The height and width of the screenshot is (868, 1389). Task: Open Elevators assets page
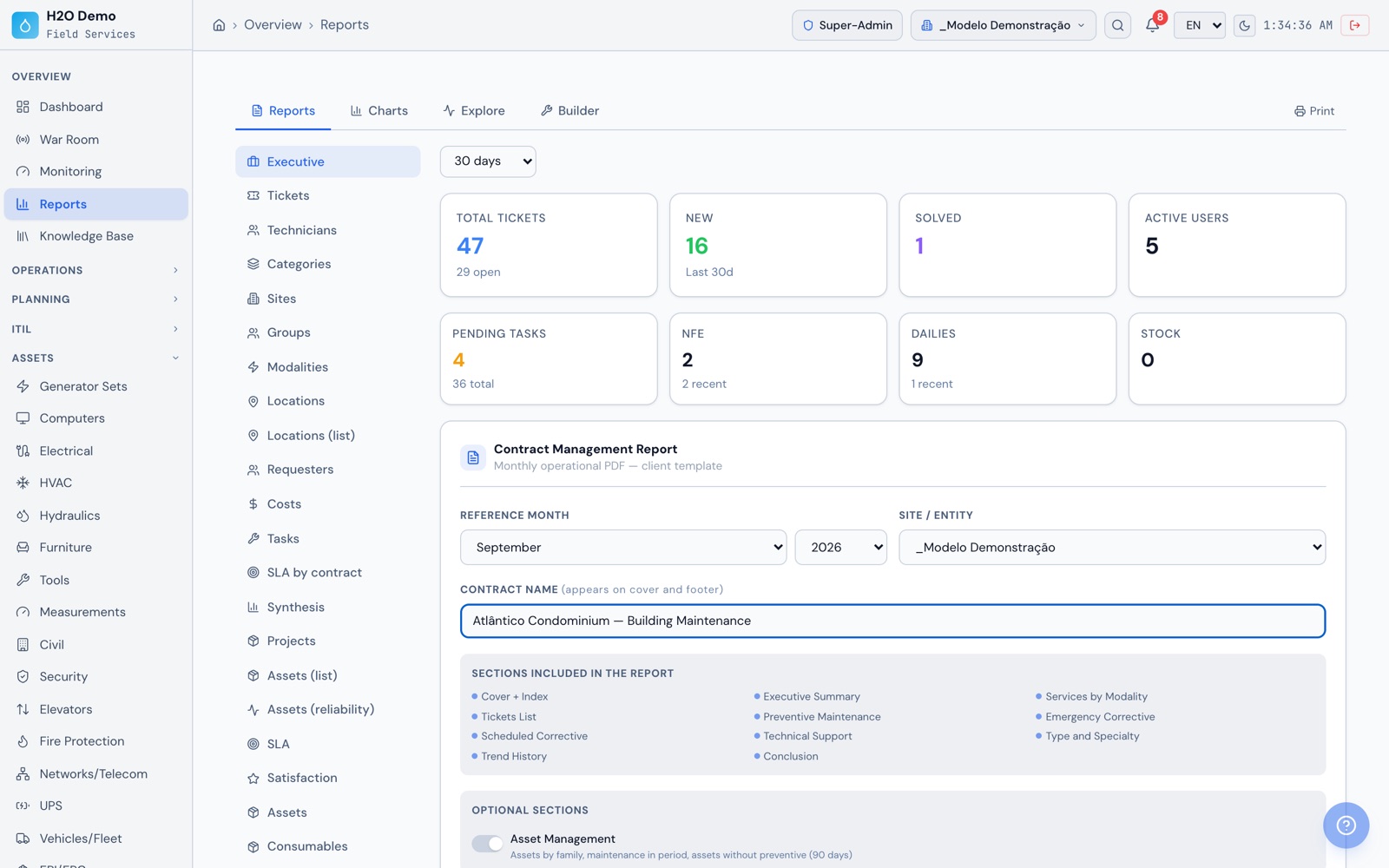pos(95,709)
